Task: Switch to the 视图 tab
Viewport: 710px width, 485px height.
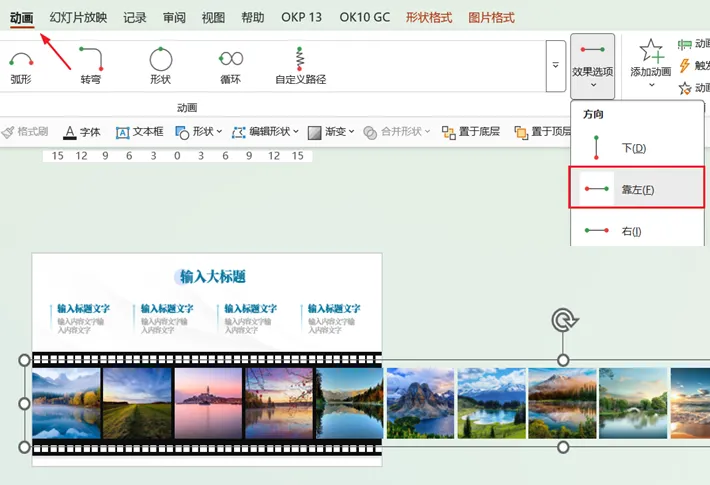Action: pyautogui.click(x=213, y=18)
